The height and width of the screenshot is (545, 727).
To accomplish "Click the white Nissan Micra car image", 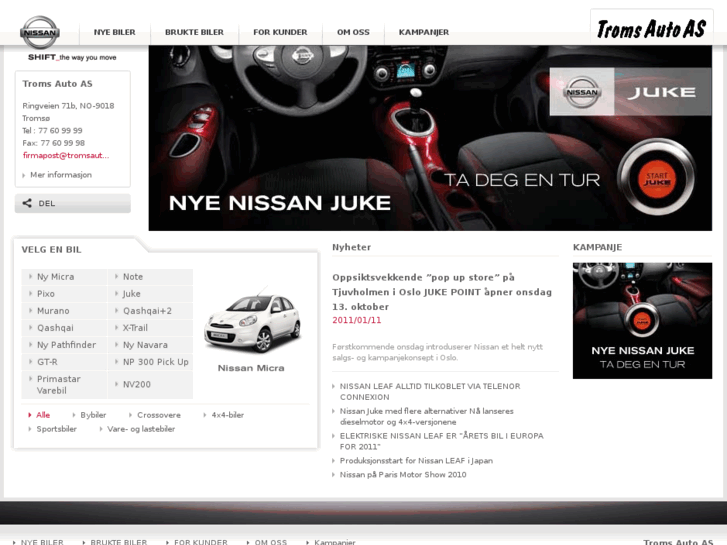I will point(253,322).
